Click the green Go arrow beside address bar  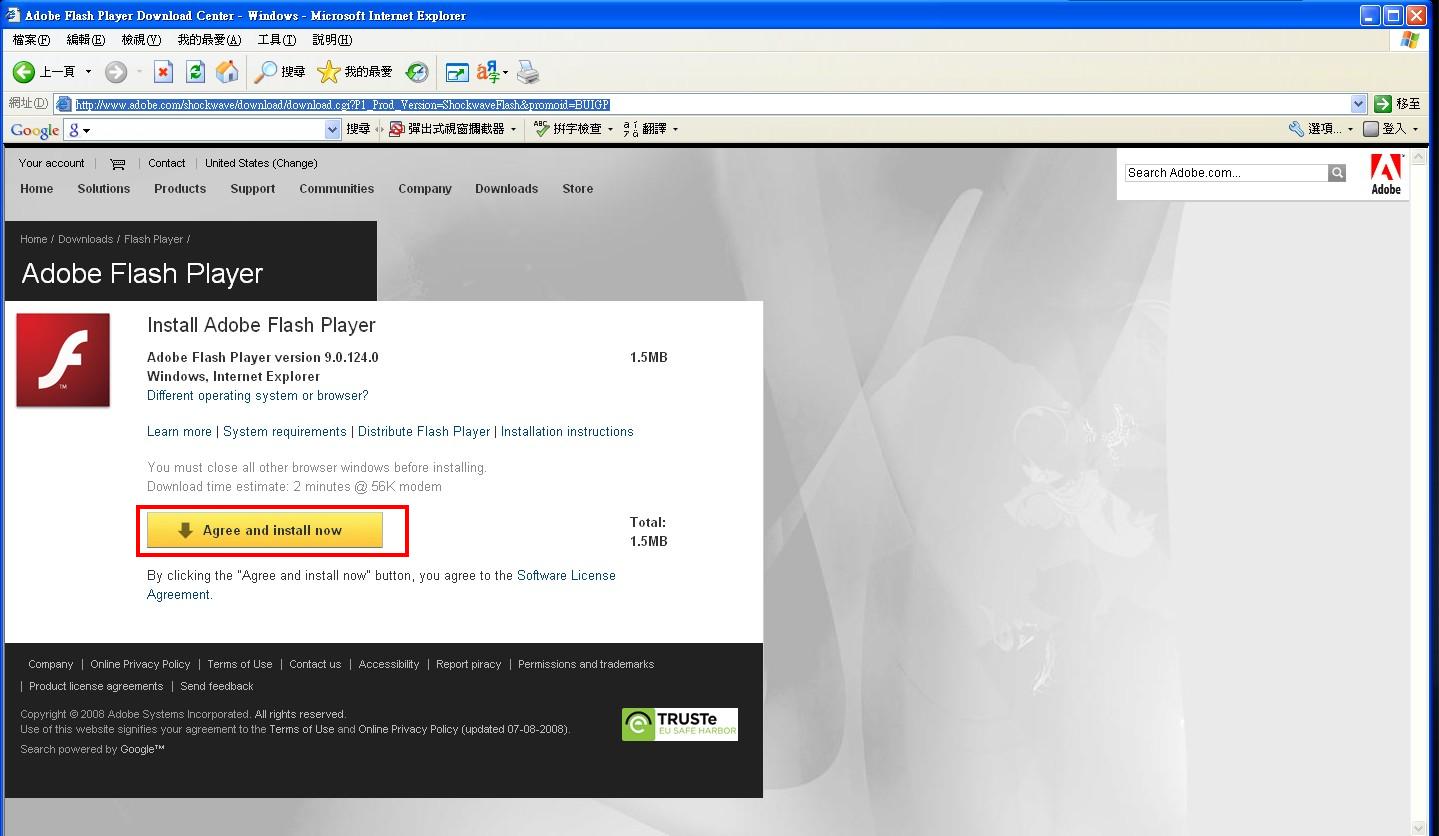pos(1383,104)
